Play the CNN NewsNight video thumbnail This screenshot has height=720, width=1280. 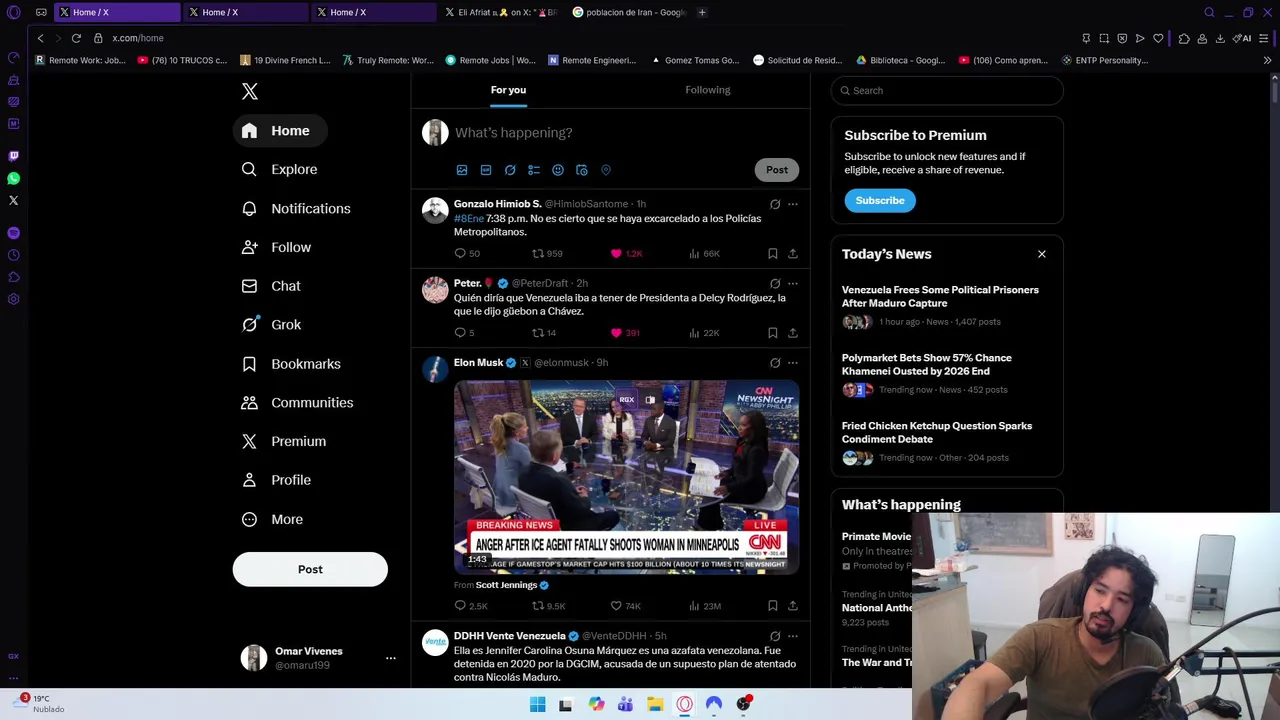click(x=627, y=477)
